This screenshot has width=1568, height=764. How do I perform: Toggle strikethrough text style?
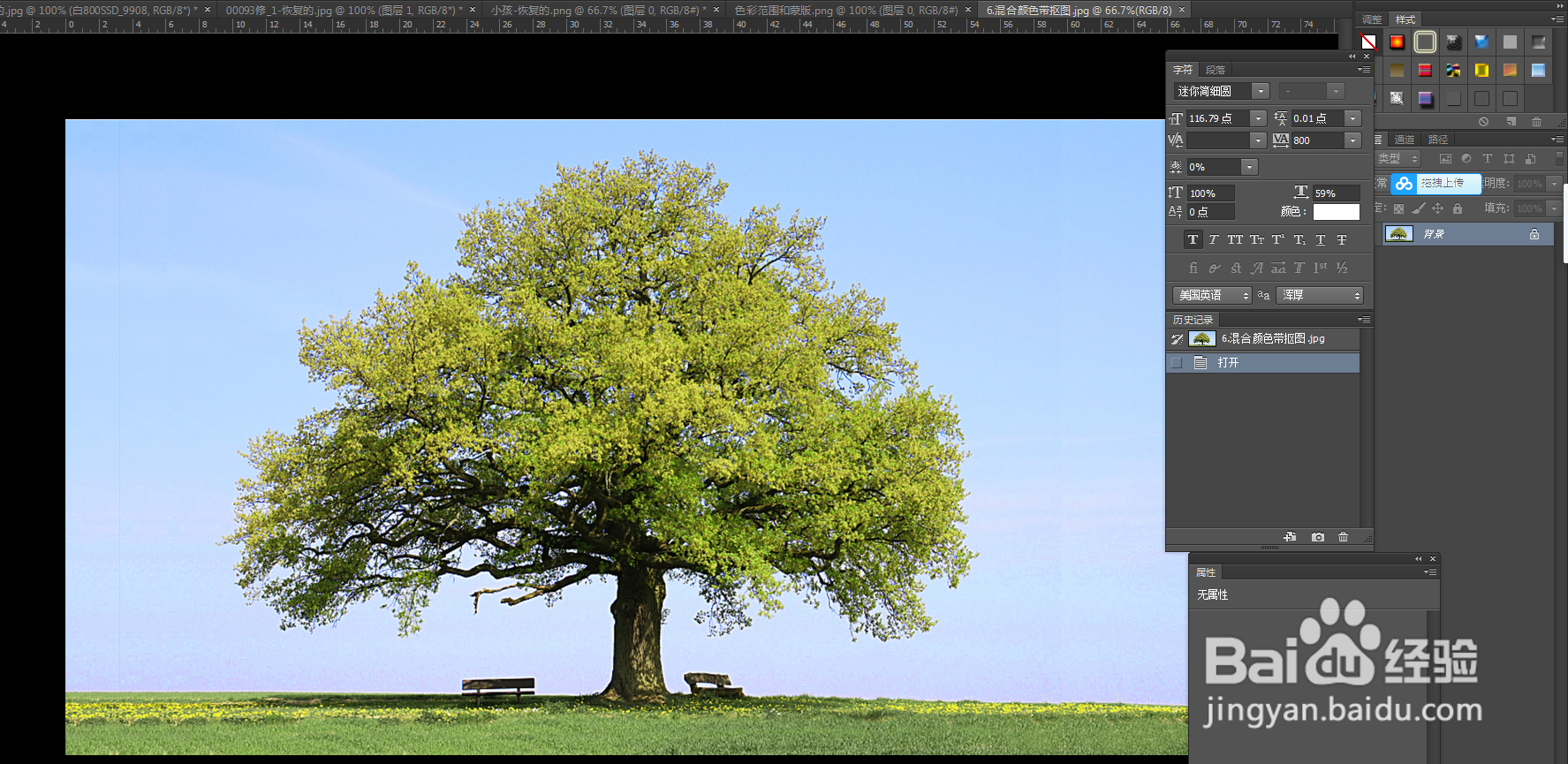pos(1342,239)
